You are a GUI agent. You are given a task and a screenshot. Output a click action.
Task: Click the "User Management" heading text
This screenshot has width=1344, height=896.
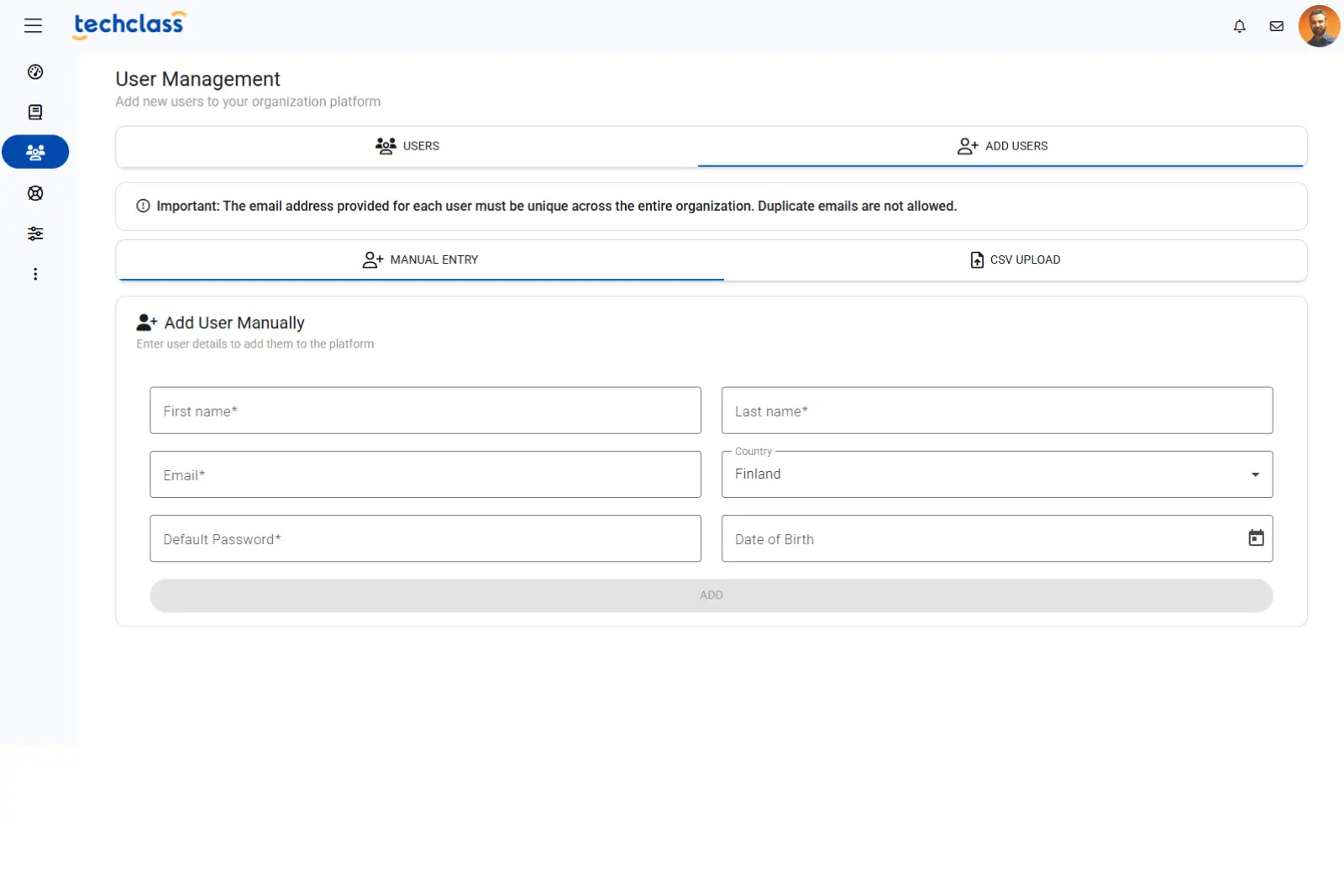pos(197,79)
